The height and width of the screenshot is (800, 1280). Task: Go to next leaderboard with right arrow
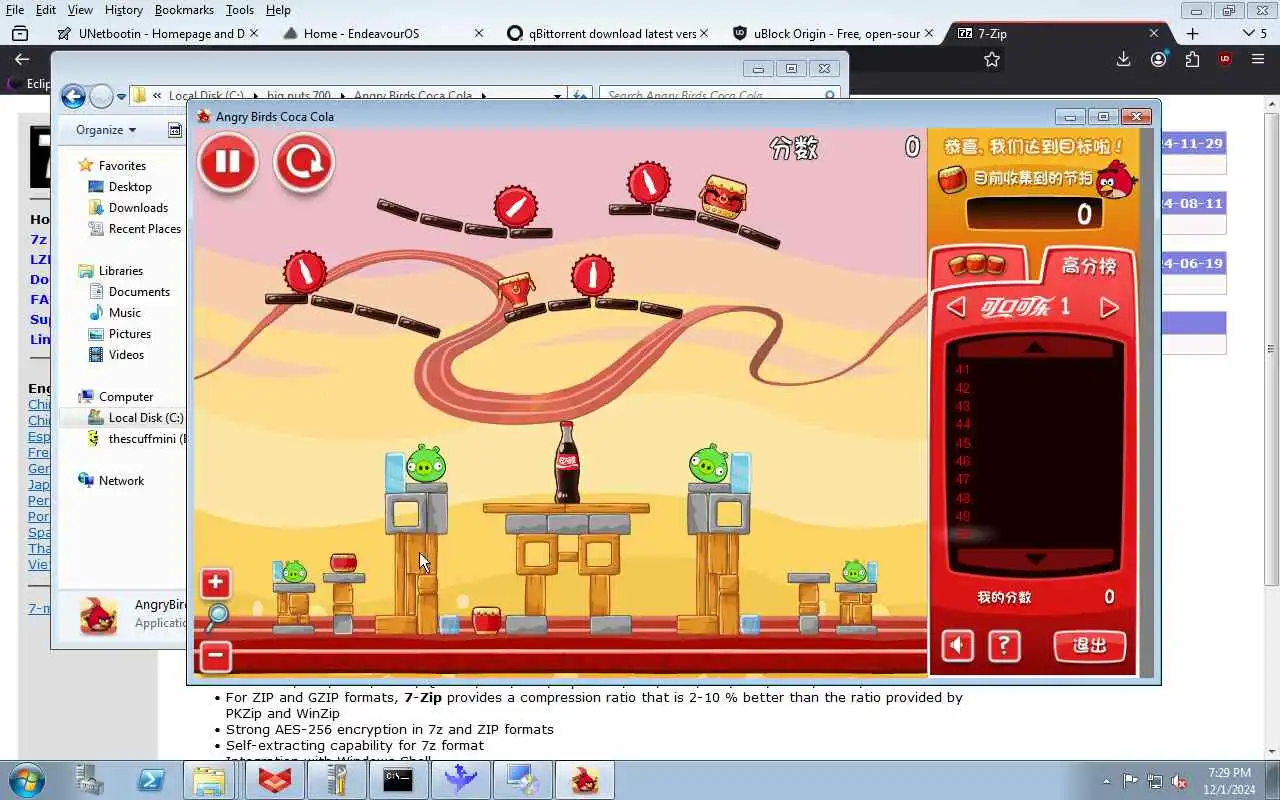[x=1109, y=307]
